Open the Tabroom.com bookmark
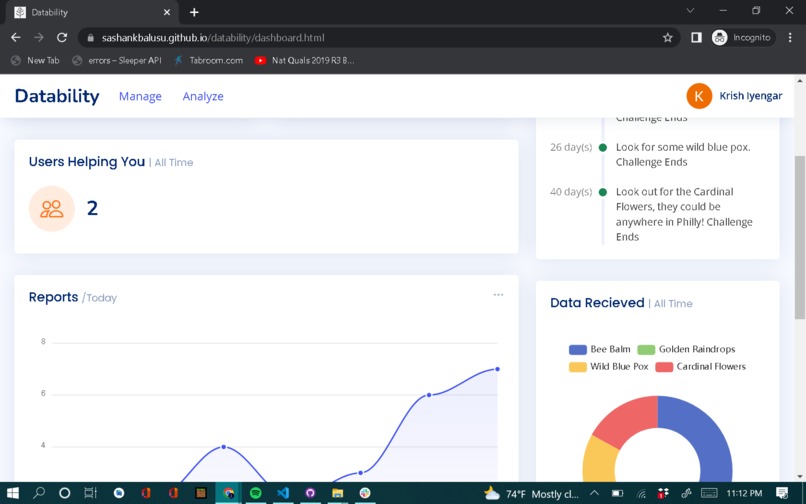Image resolution: width=806 pixels, height=504 pixels. click(x=208, y=60)
